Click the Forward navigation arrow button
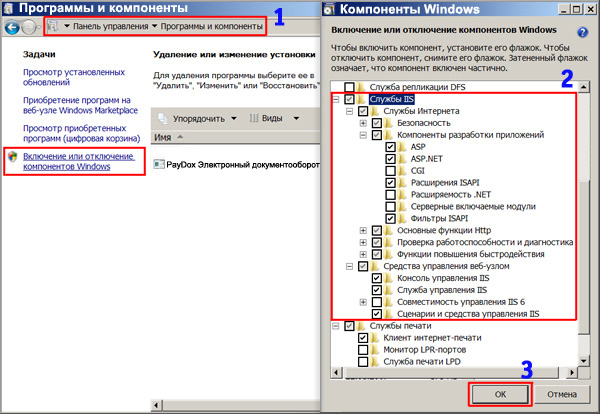Viewport: 600px width, 414px height. click(31, 26)
